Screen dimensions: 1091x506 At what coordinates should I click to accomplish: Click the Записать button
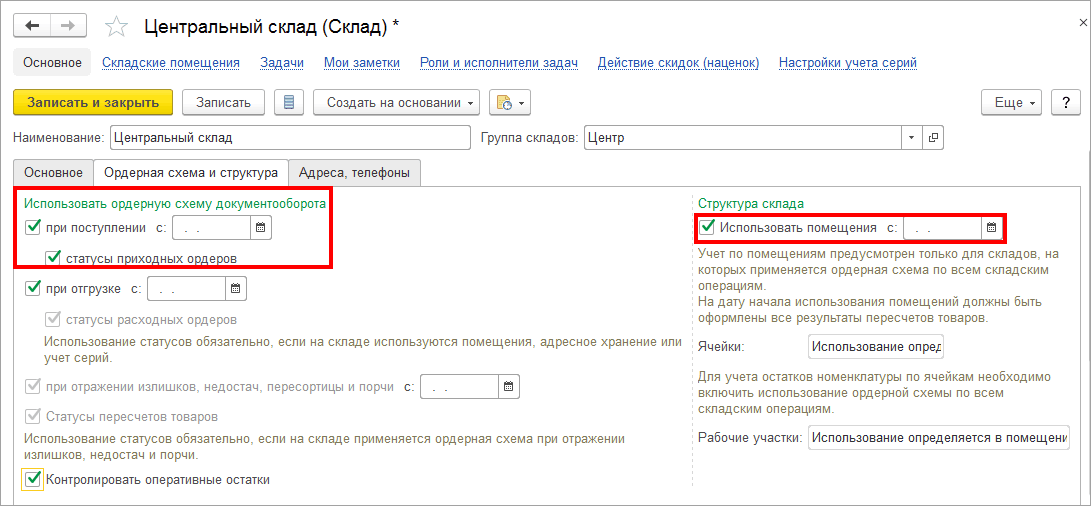tap(223, 102)
